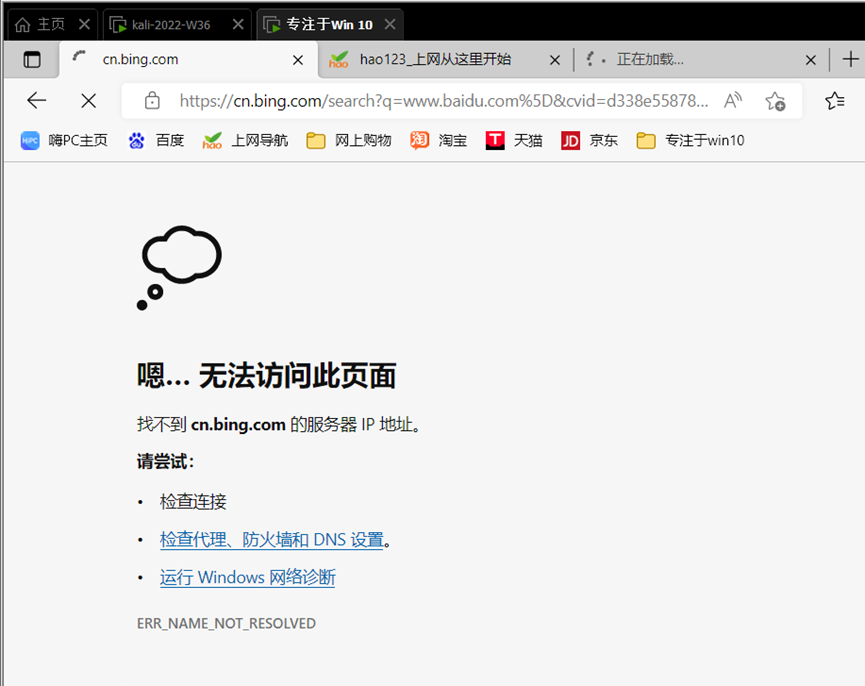
Task: Open the favorites list panel
Action: (835, 100)
